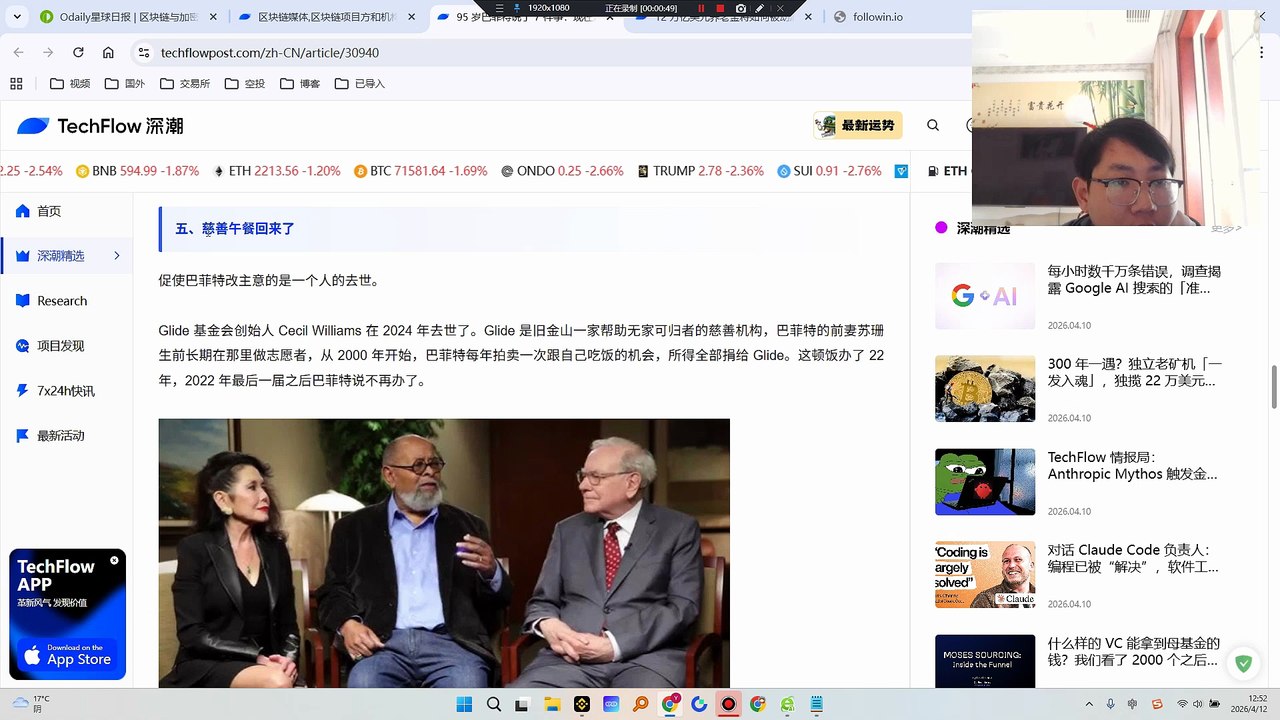1280x720 pixels.
Task: Click the BTC 71581.64 ticker
Action: pos(421,171)
